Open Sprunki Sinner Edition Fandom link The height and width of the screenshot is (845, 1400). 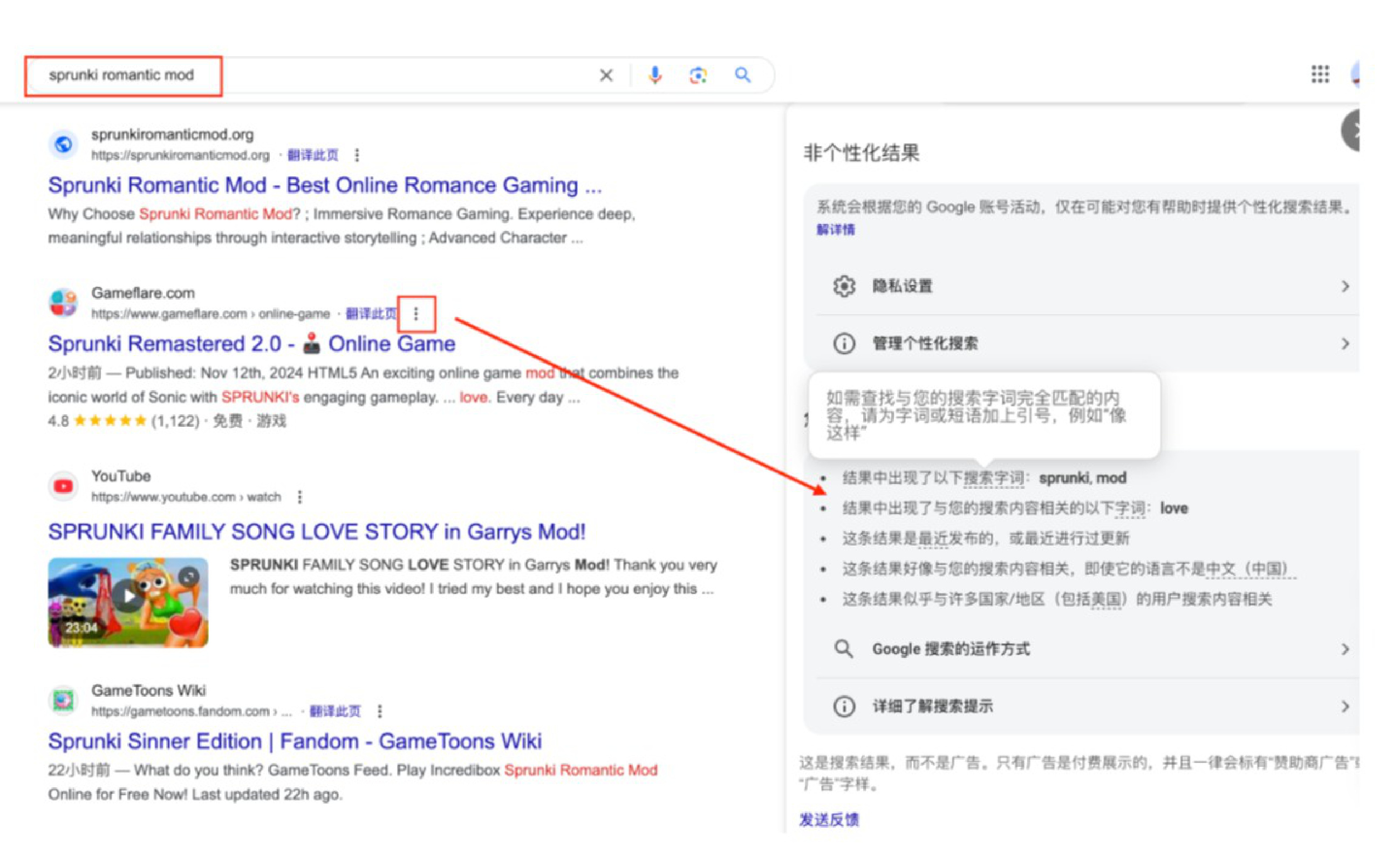click(295, 741)
